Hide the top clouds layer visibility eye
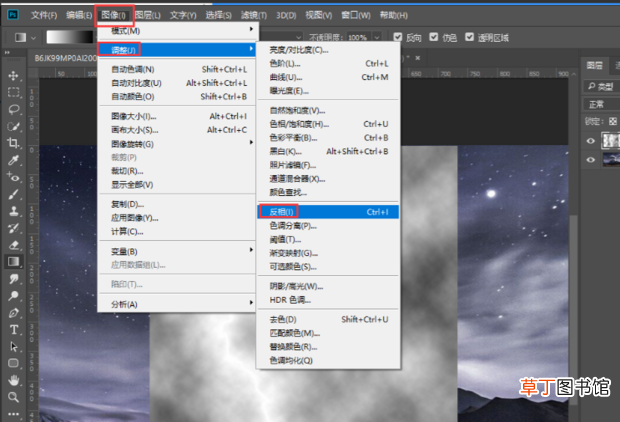The image size is (620, 422). (x=591, y=141)
